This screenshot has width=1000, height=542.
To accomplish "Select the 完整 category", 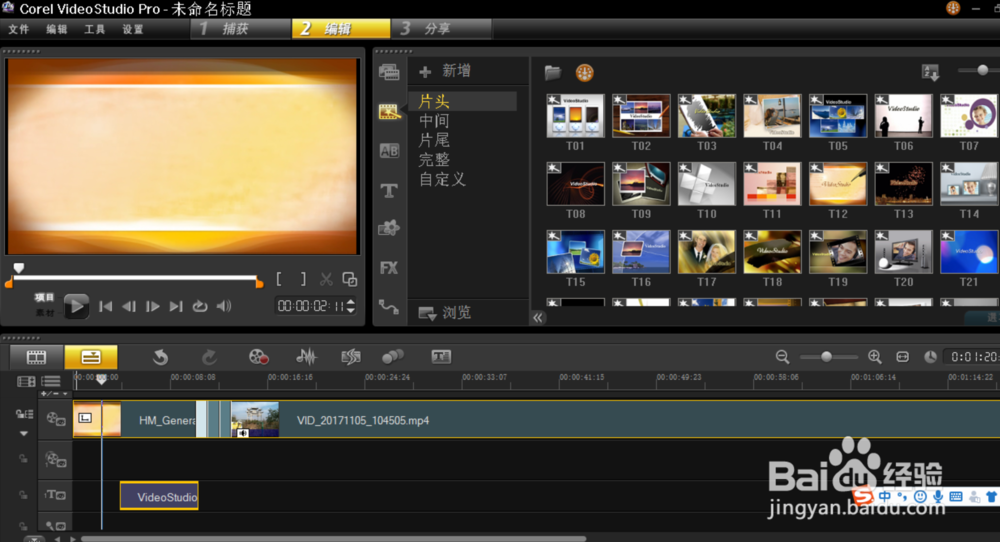I will [x=434, y=159].
